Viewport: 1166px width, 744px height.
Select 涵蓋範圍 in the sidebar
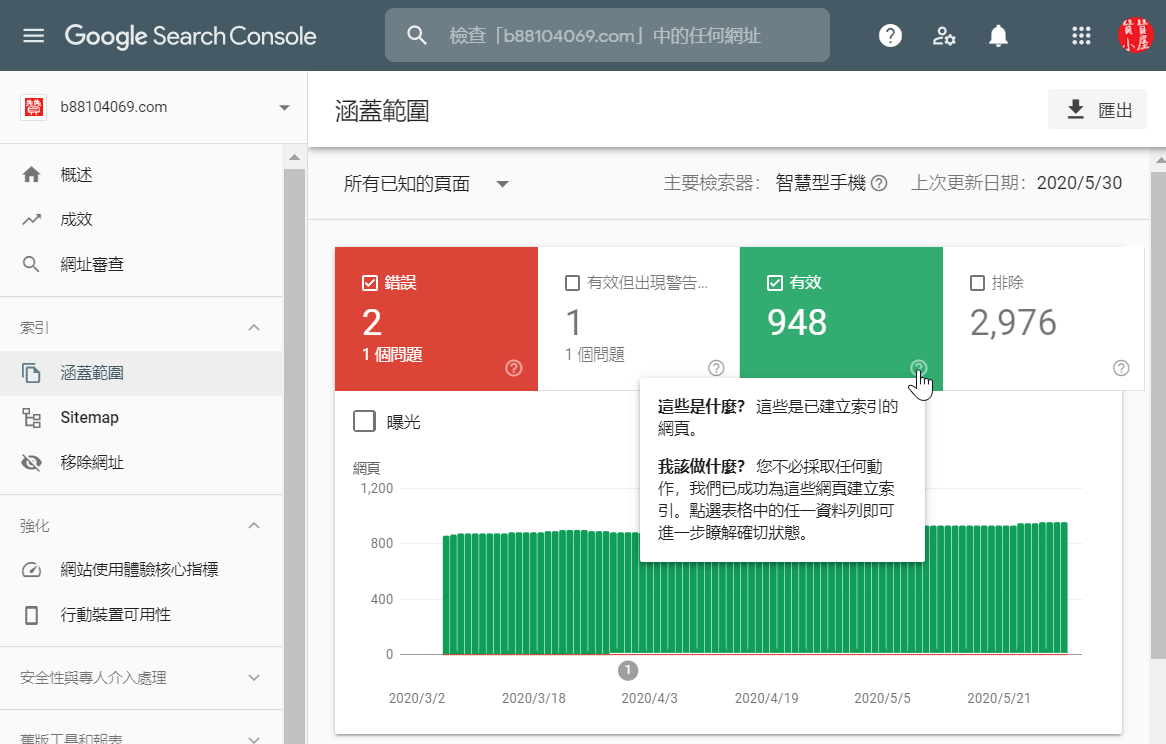tap(141, 373)
